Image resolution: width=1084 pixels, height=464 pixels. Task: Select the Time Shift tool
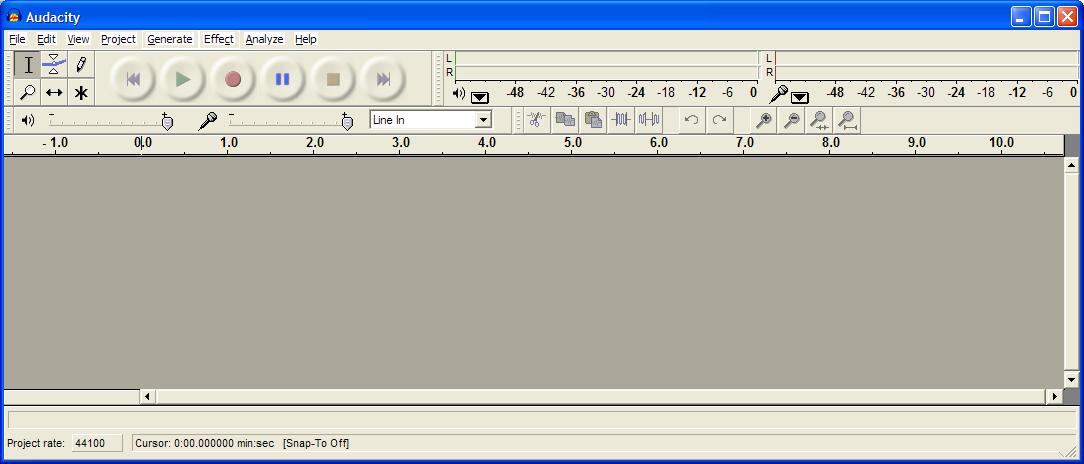tap(54, 92)
